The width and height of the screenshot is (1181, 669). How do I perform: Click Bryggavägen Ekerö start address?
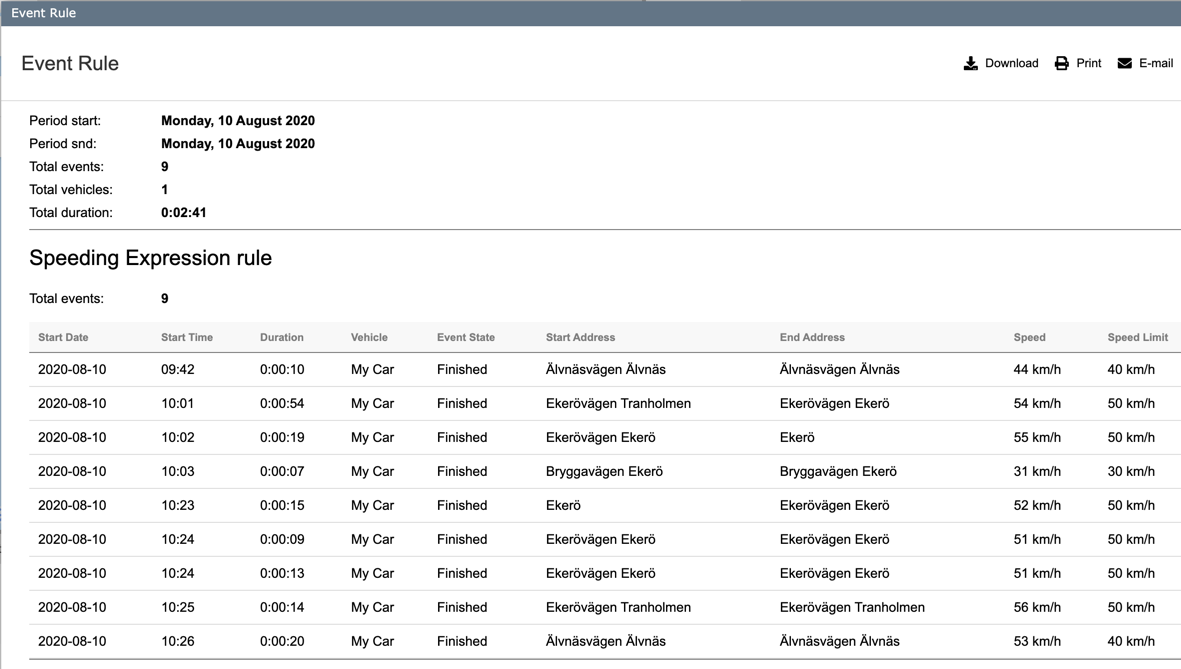(604, 472)
